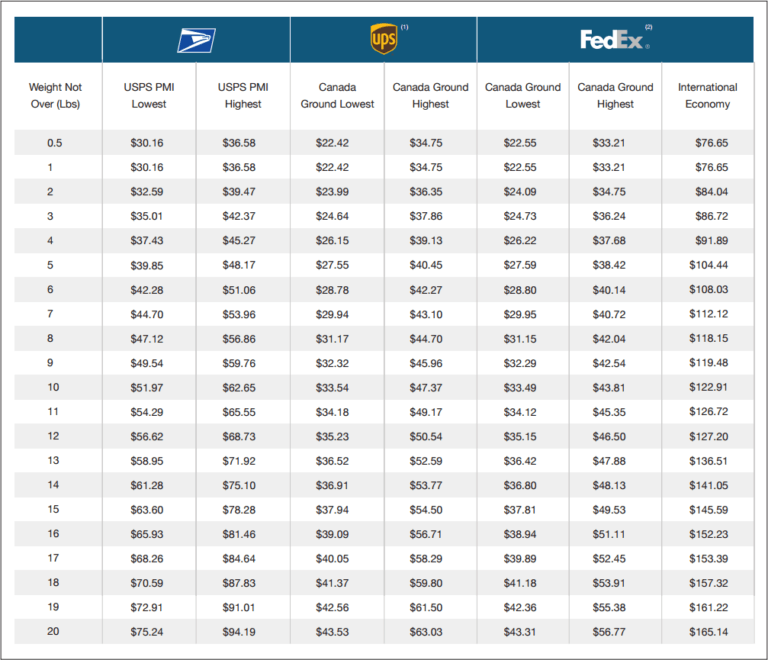Click the cell showing $49.53
Viewport: 768px width, 660px height.
coord(609,510)
